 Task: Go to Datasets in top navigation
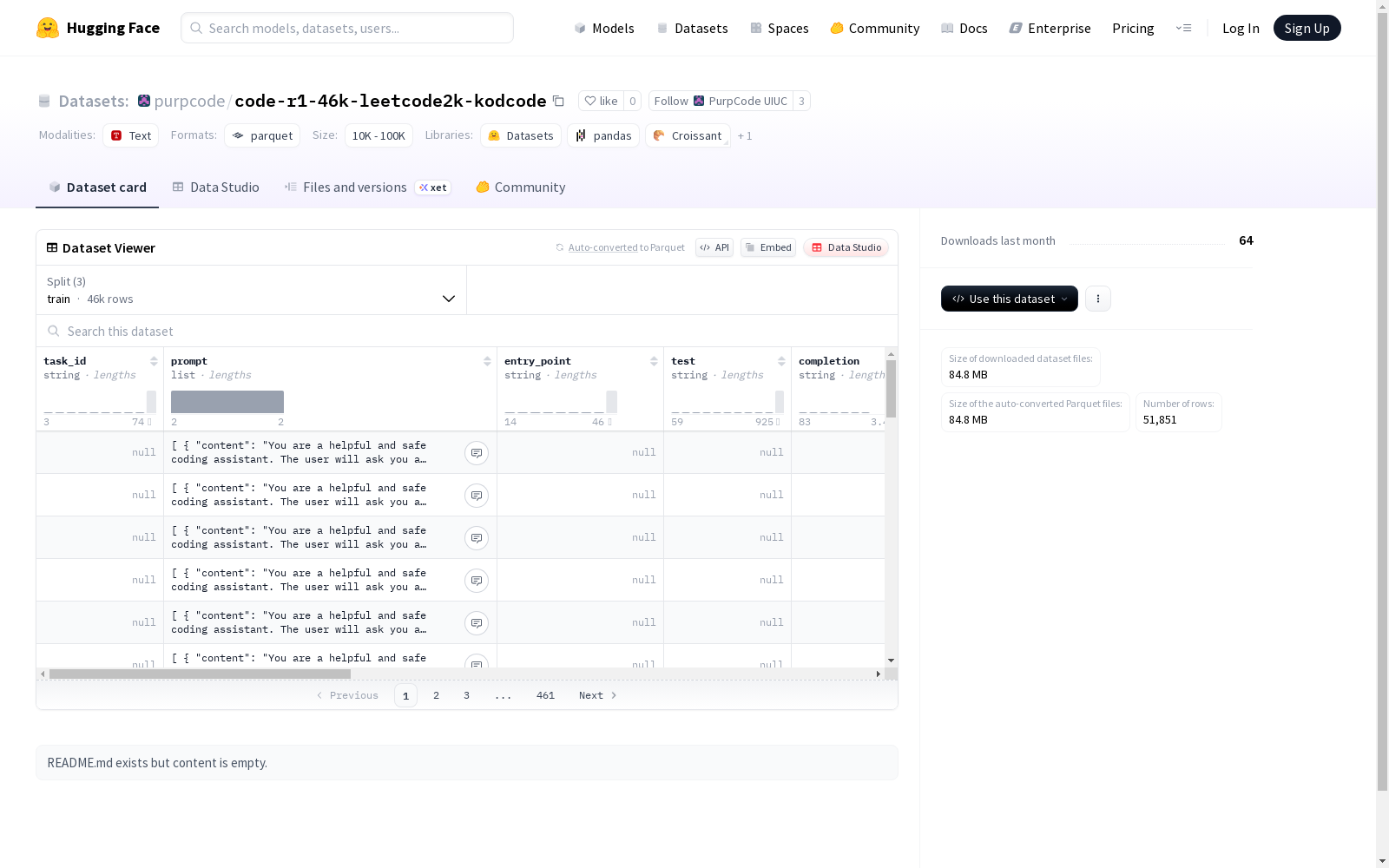click(x=692, y=28)
